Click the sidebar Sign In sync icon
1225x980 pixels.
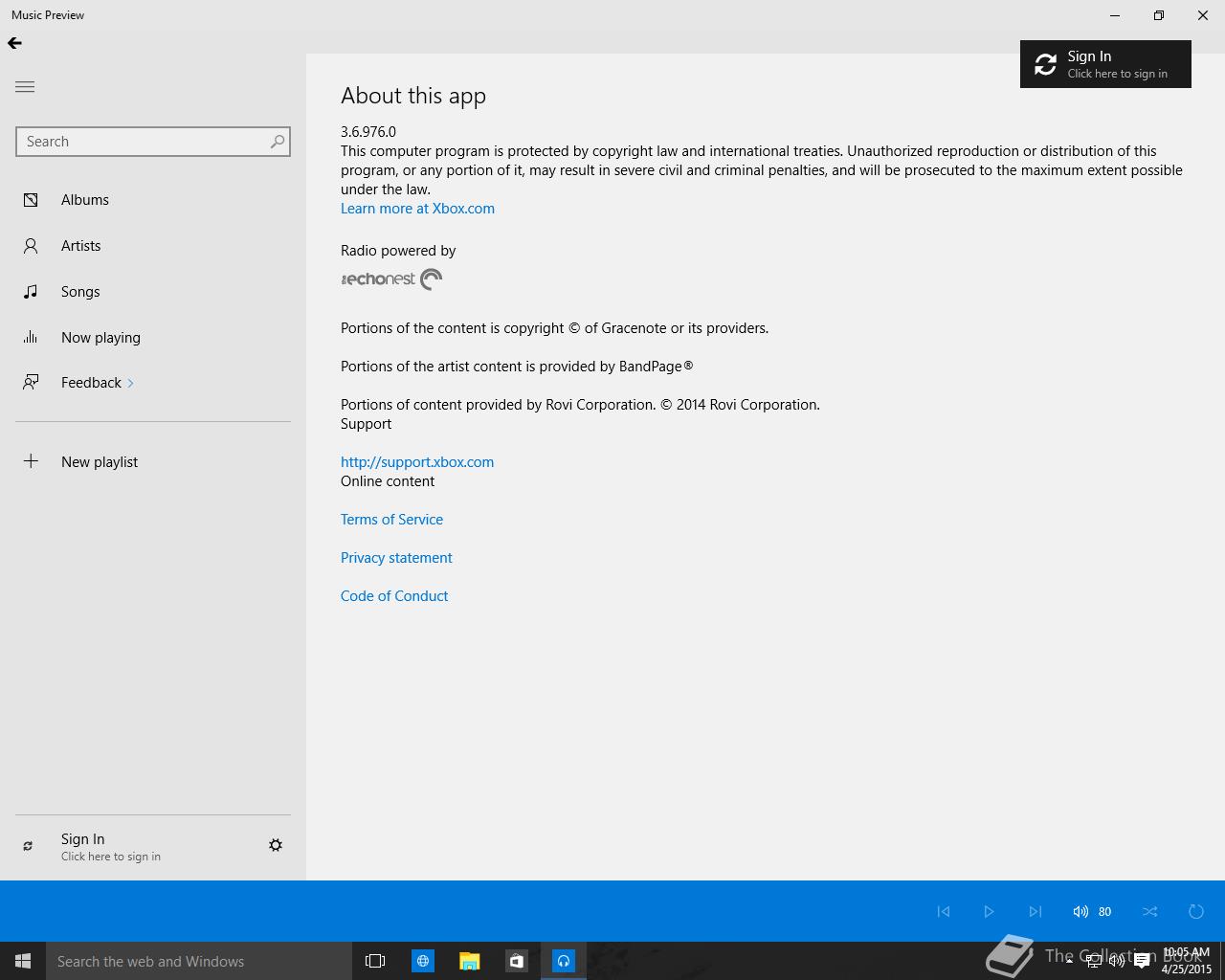pos(28,846)
